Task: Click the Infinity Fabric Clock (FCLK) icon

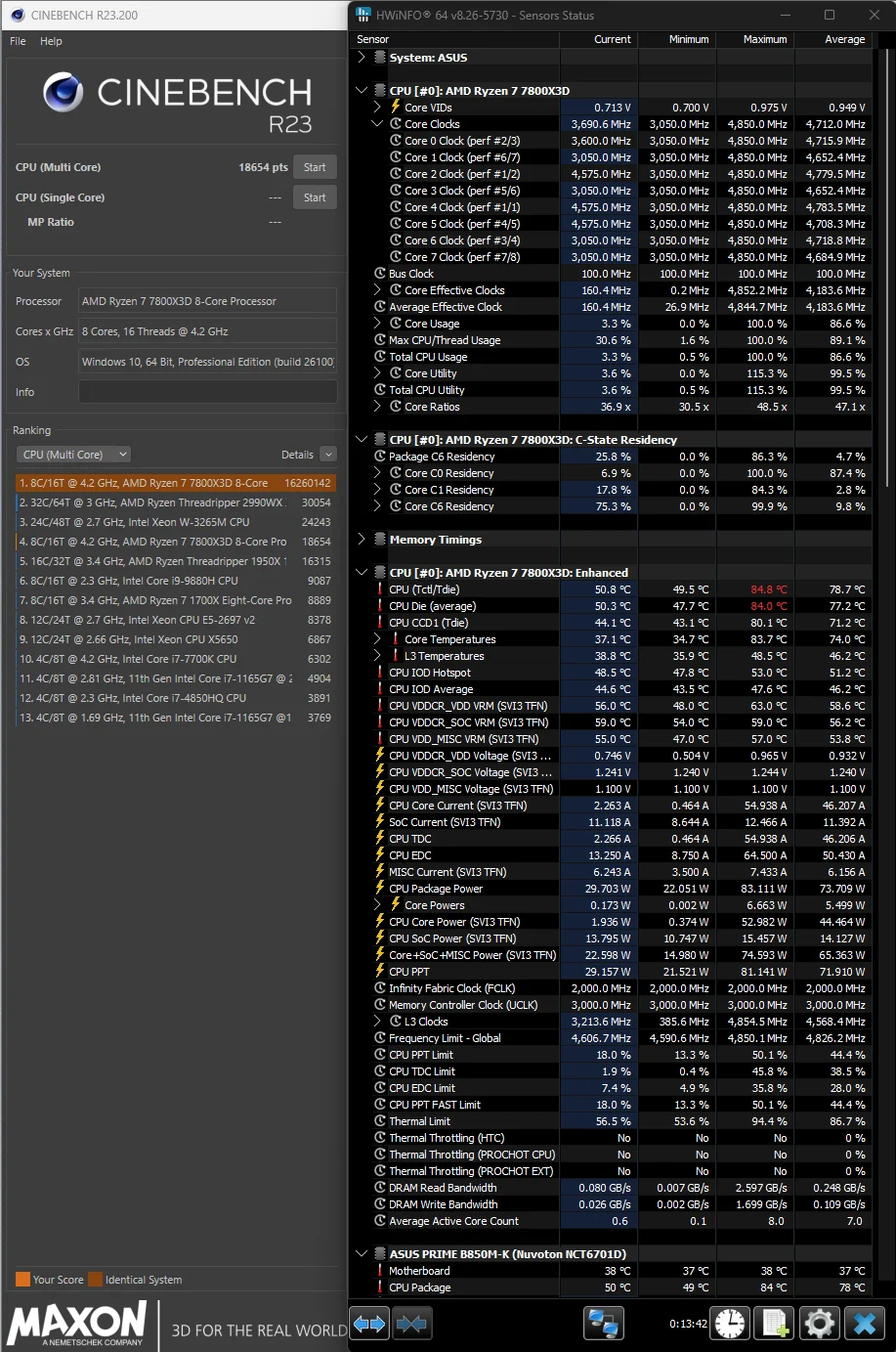Action: click(x=380, y=988)
